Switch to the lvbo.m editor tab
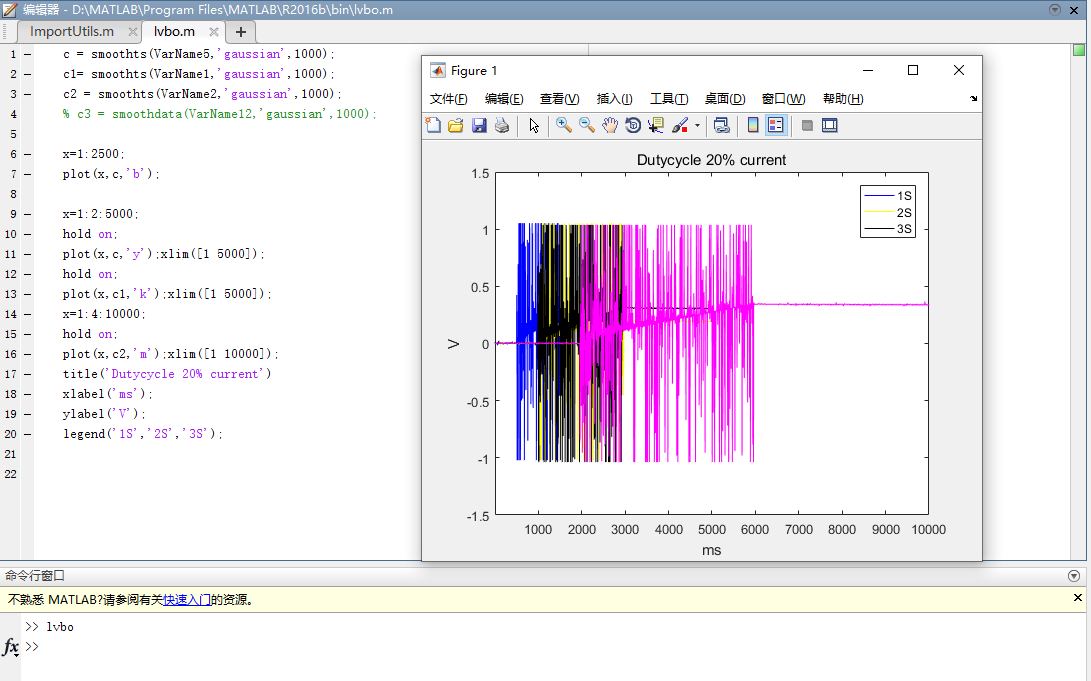This screenshot has width=1091, height=681. [x=174, y=31]
